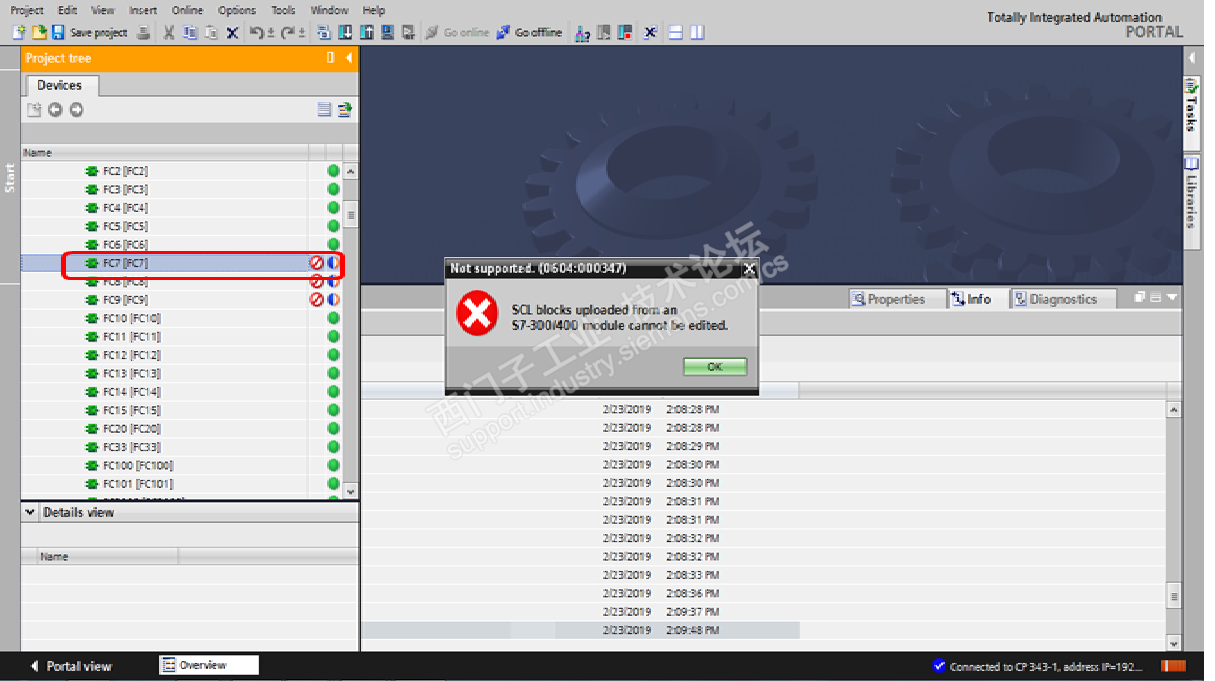Click the Delete X icon in toolbar
This screenshot has height=681, width=1215.
[232, 32]
